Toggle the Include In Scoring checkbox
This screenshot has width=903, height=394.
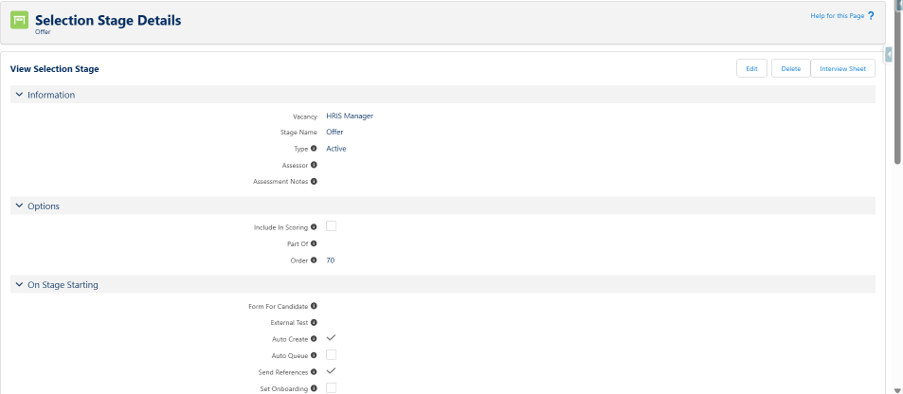(331, 226)
